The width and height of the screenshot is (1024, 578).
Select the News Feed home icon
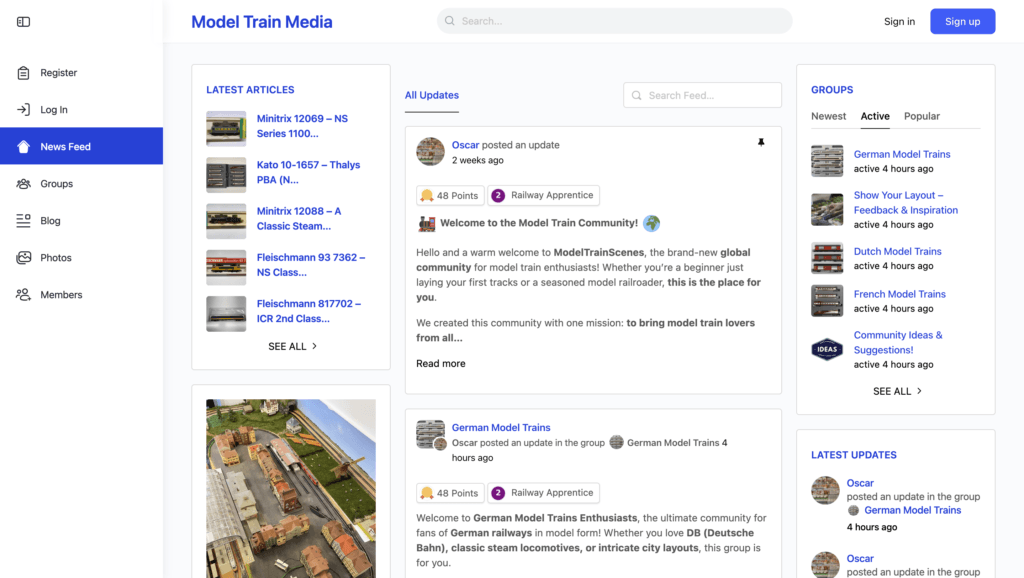(24, 147)
